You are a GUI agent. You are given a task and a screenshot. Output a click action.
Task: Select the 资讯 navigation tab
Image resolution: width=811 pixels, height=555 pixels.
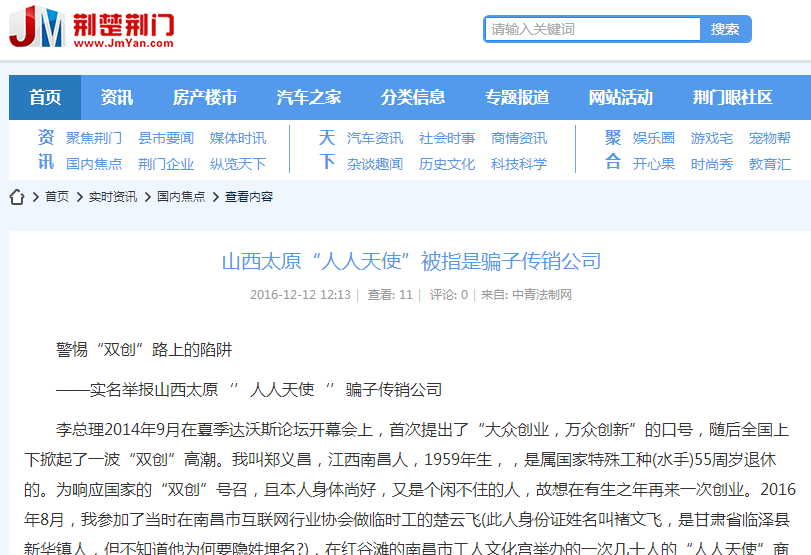(116, 97)
